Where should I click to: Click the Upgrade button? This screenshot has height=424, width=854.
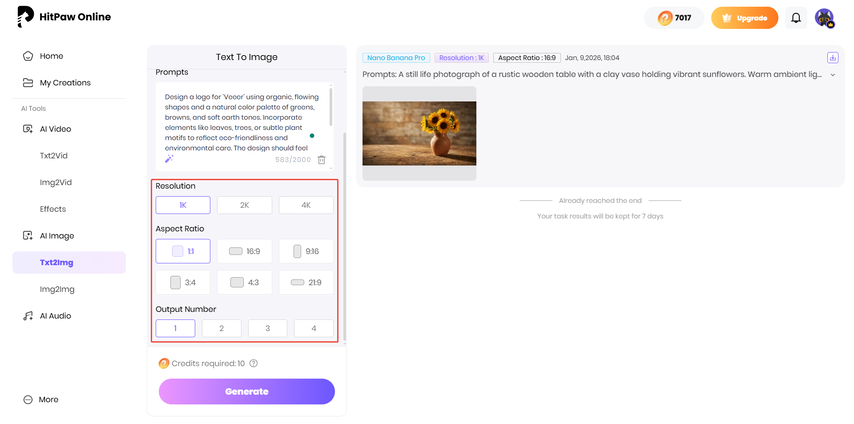(x=744, y=18)
